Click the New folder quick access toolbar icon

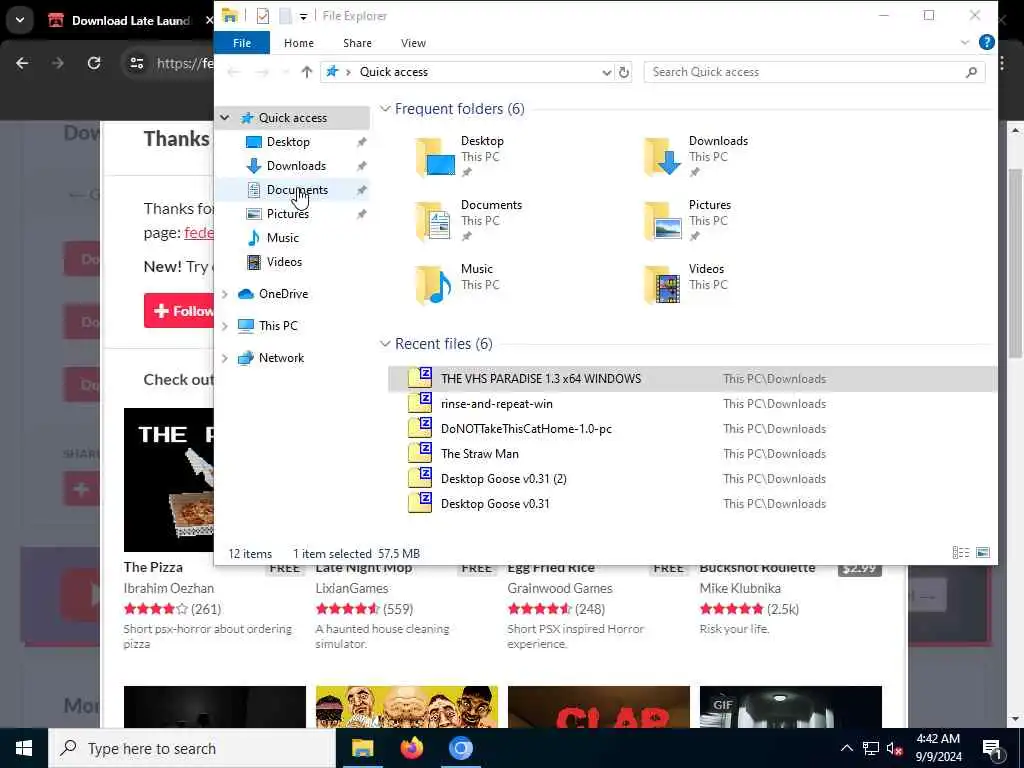coord(285,16)
